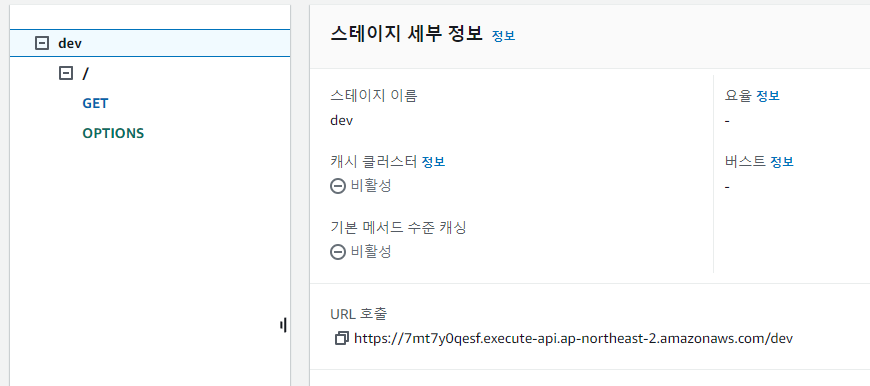Click the URL 호출 label
870x386 pixels.
(x=358, y=314)
